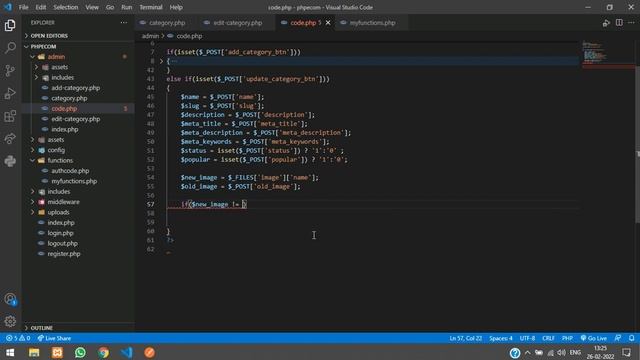The image size is (640, 360).
Task: Open the Explorer view in activity bar
Action: 10,25
